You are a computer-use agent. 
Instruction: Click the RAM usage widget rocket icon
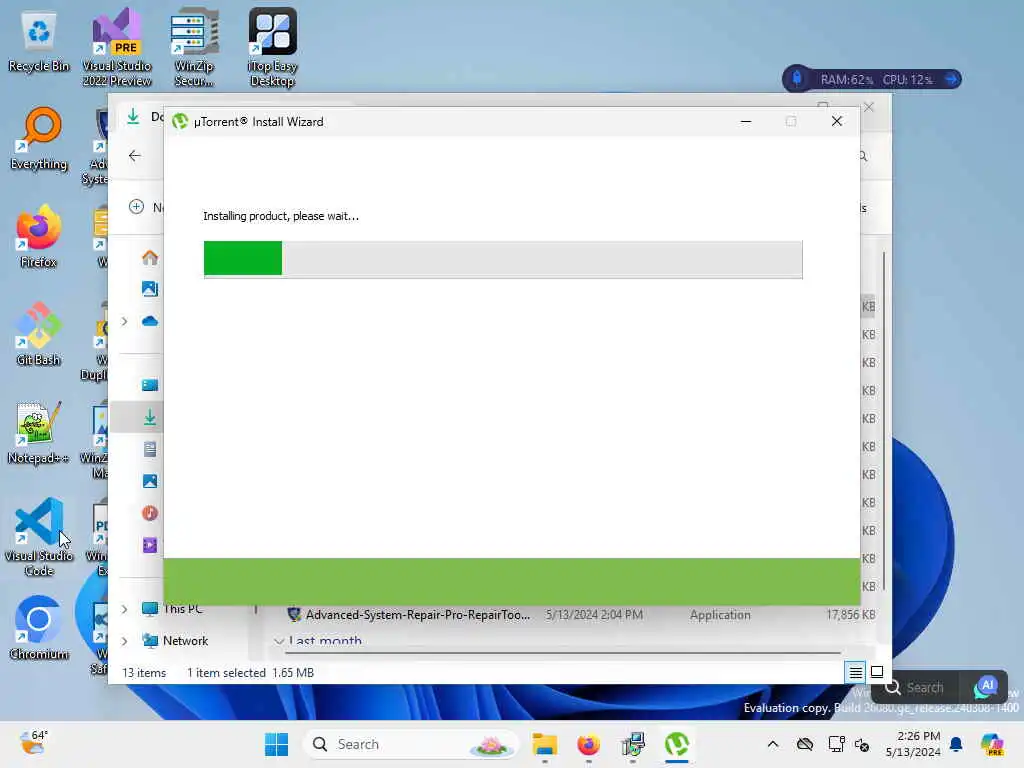797,79
